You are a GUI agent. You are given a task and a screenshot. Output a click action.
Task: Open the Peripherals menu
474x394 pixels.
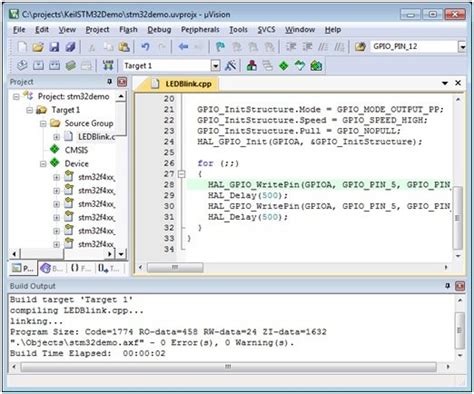tap(200, 30)
